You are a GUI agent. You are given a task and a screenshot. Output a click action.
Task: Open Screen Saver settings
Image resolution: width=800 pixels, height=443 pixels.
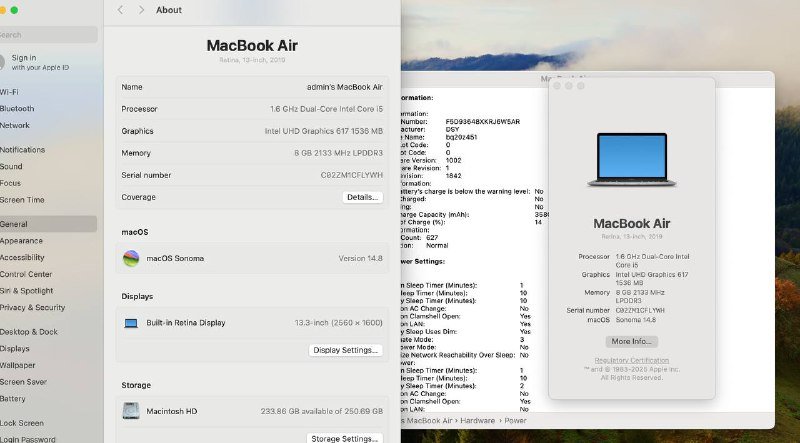click(23, 382)
